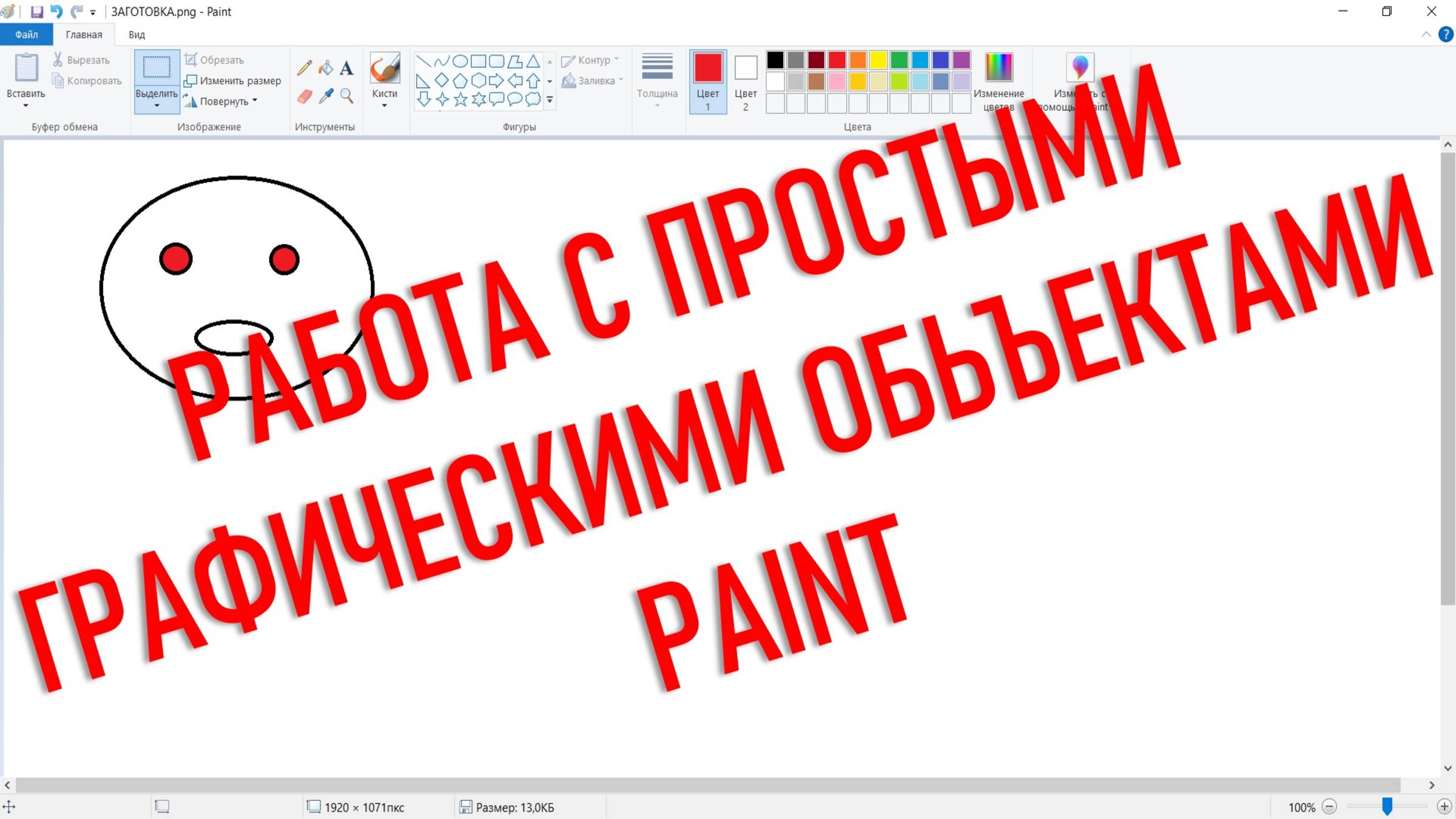Open the Файл menu
1456x819 pixels.
(x=26, y=35)
